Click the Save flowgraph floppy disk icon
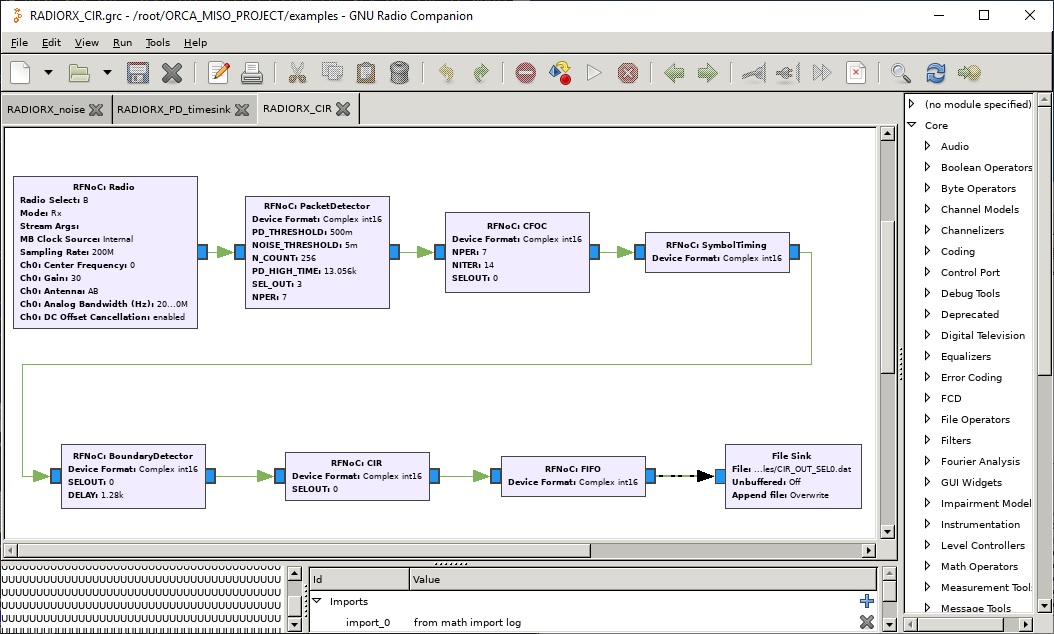This screenshot has height=634, width=1054. coord(138,73)
